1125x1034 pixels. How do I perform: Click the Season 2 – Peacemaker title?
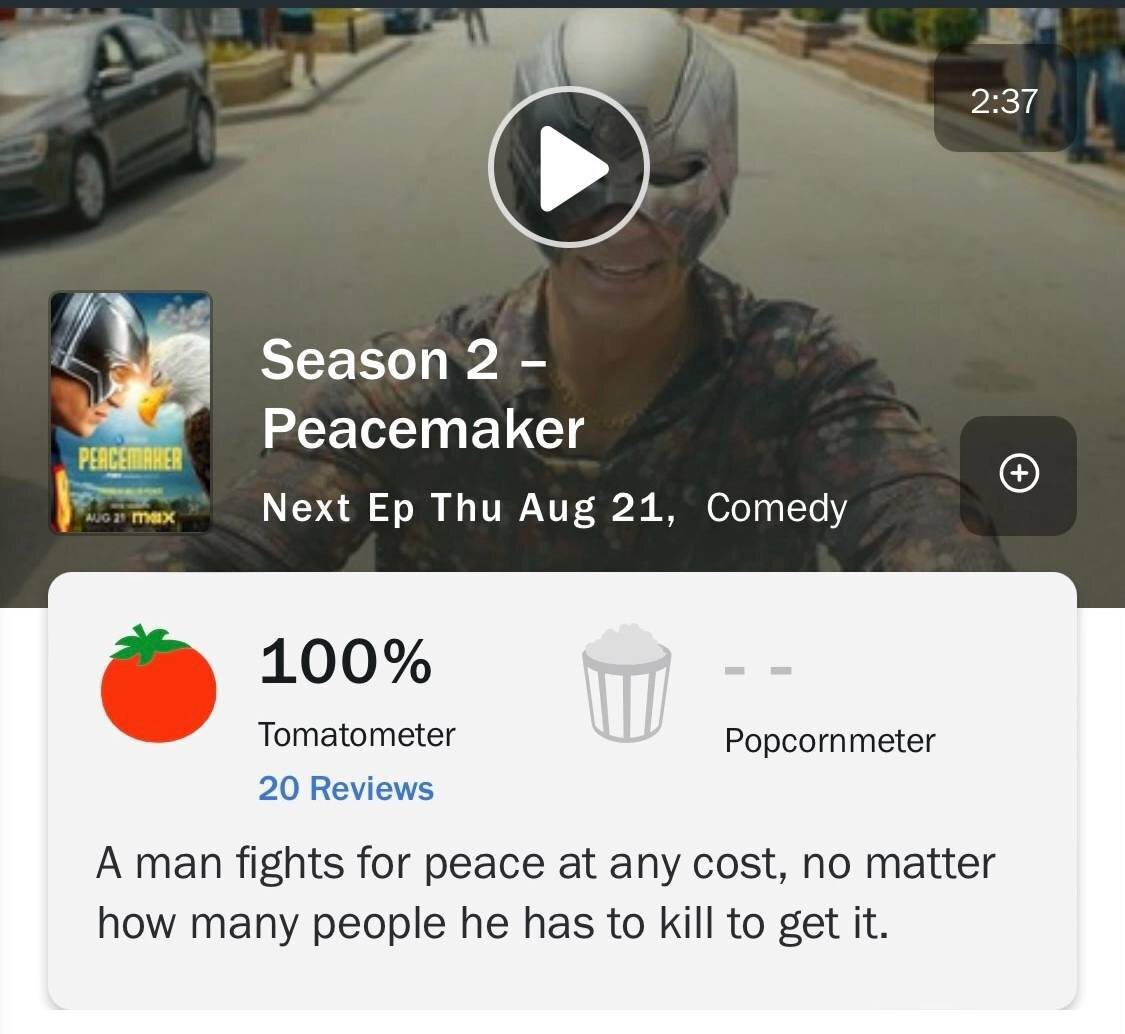point(423,394)
